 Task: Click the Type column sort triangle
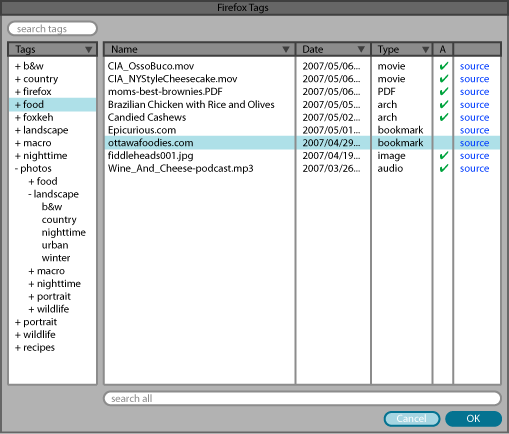(425, 50)
